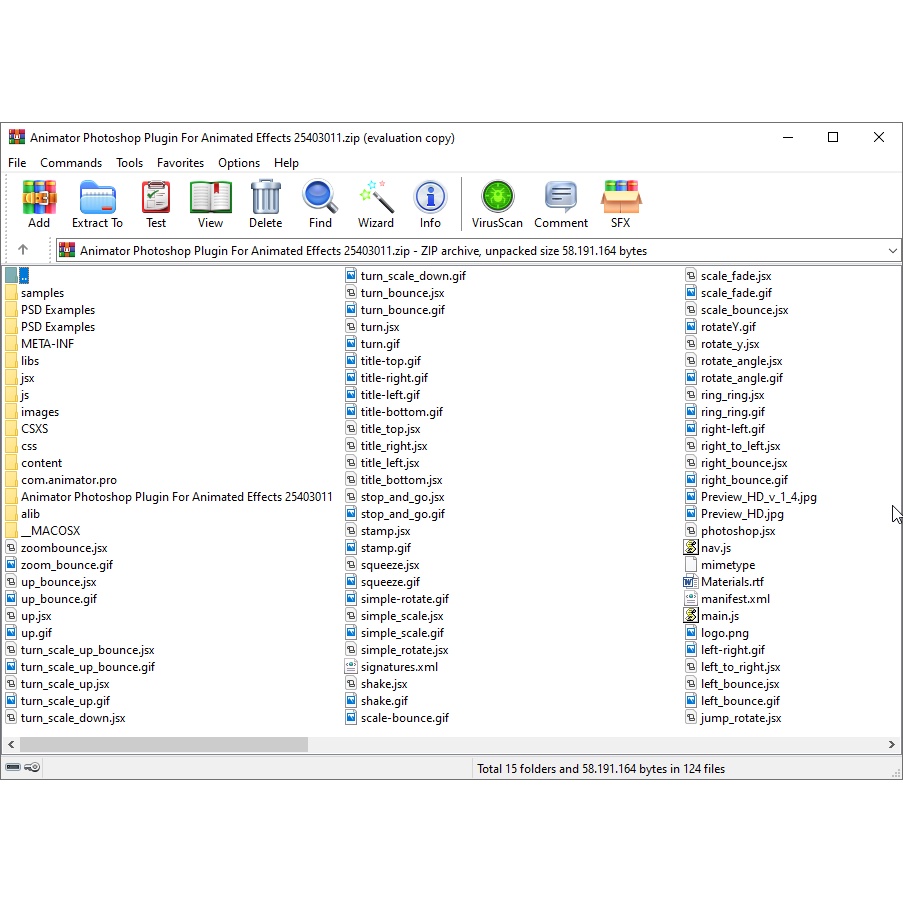Open the Commands menu
This screenshot has height=903, width=903.
(71, 163)
